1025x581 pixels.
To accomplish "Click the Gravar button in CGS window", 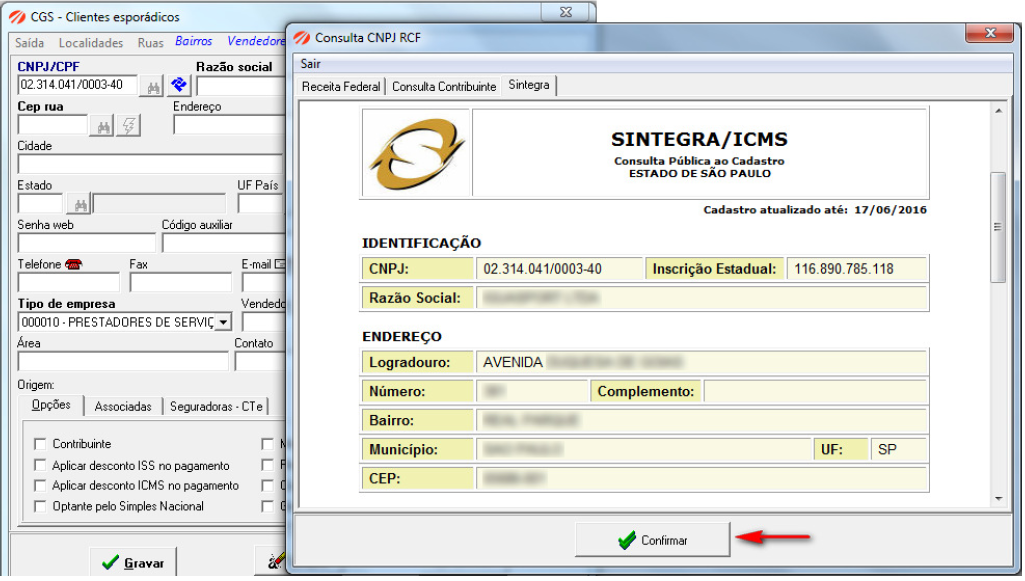I will 133,563.
